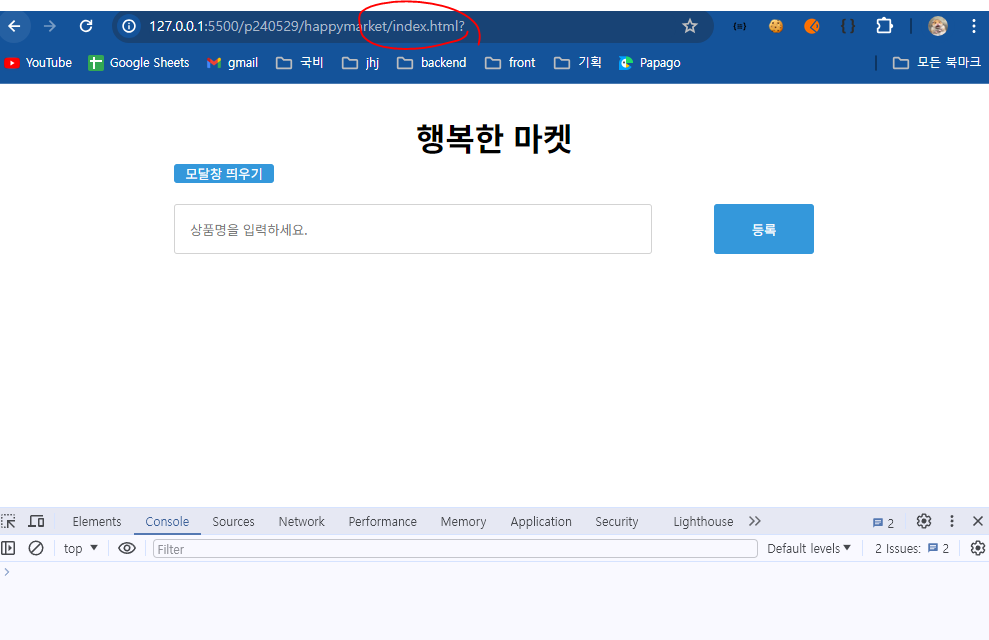Switch to the Console tab
The width and height of the screenshot is (989, 640).
(x=167, y=521)
